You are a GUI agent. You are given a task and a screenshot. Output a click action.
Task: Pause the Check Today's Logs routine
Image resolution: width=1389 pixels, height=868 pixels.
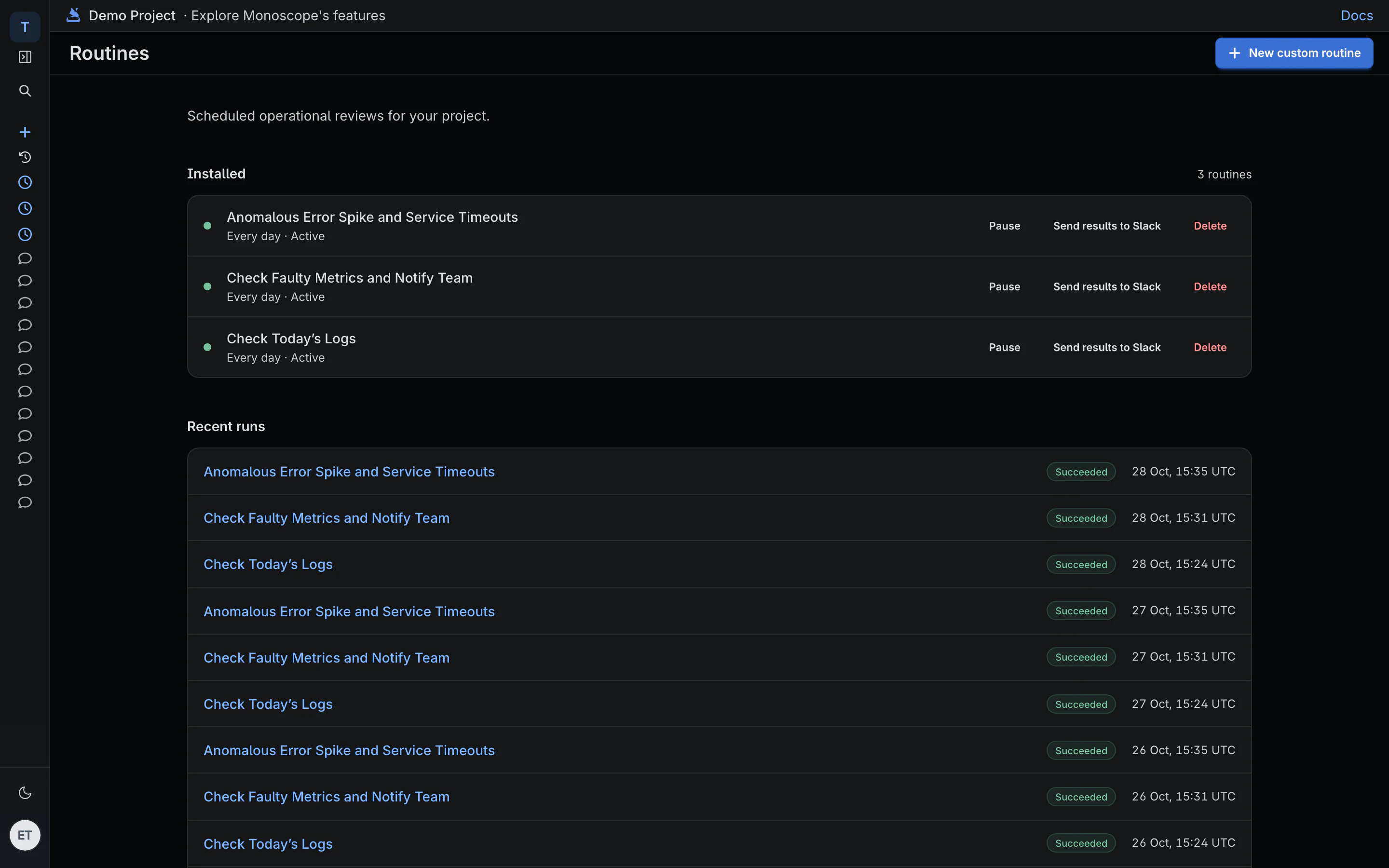pyautogui.click(x=1005, y=347)
